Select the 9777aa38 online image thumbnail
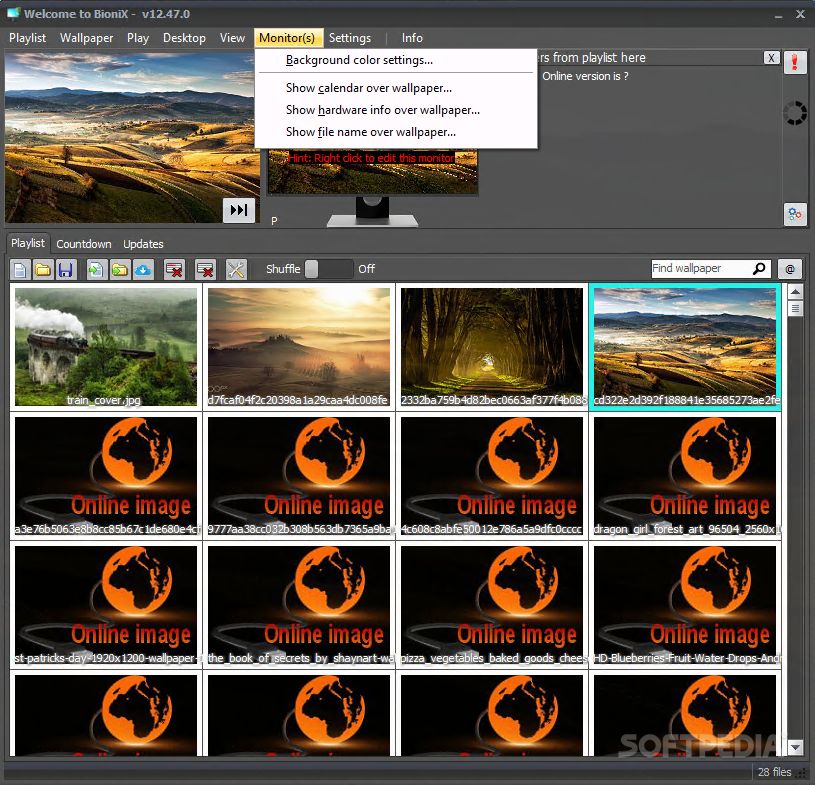This screenshot has height=785, width=815. tap(299, 476)
